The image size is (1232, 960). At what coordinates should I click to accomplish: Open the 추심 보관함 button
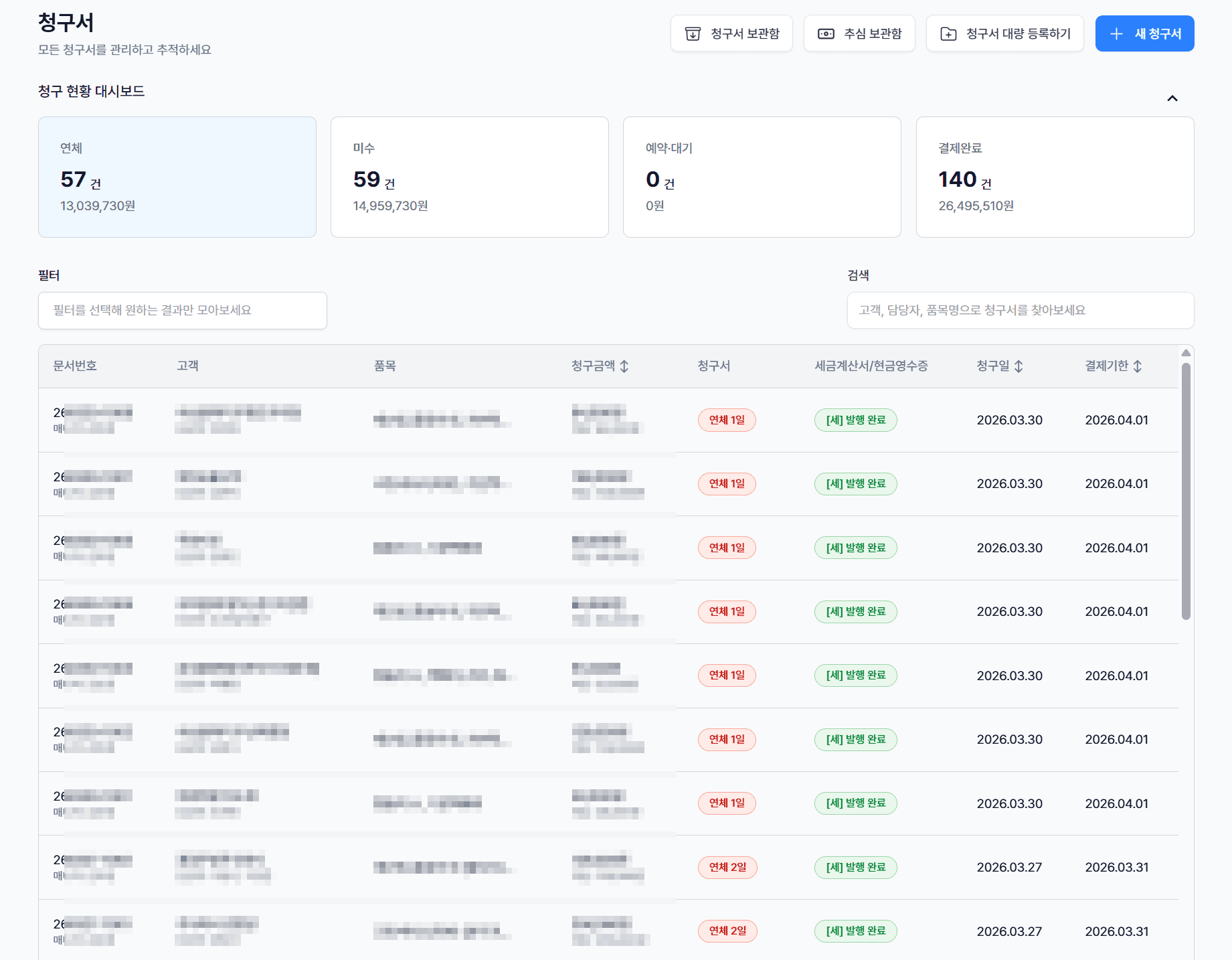tap(859, 33)
